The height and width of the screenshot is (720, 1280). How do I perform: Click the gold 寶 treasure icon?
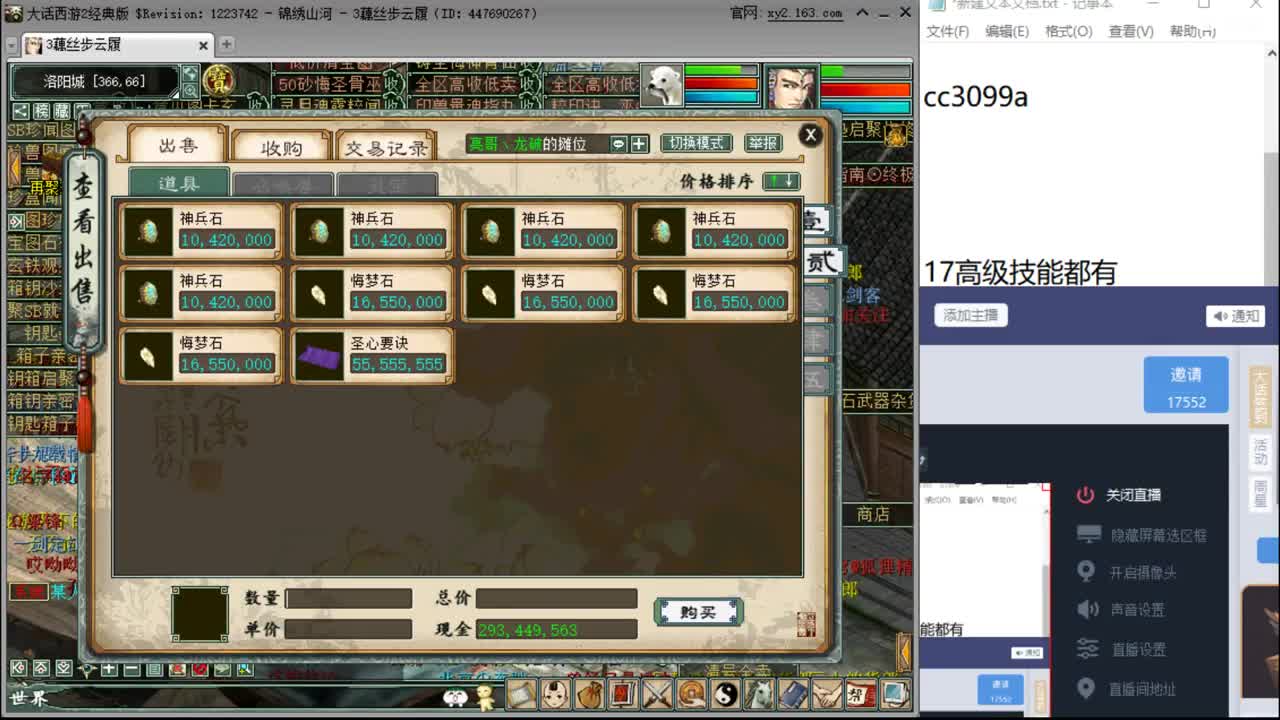[218, 80]
